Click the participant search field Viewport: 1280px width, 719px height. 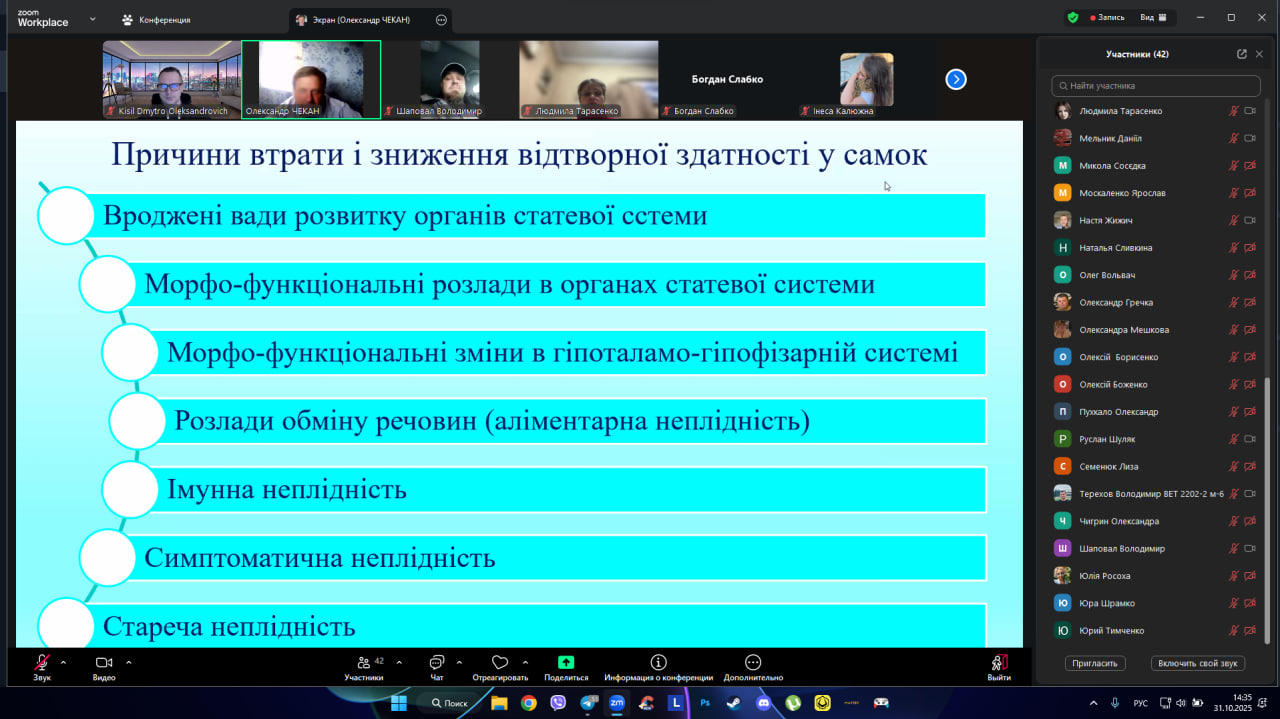coord(1156,86)
